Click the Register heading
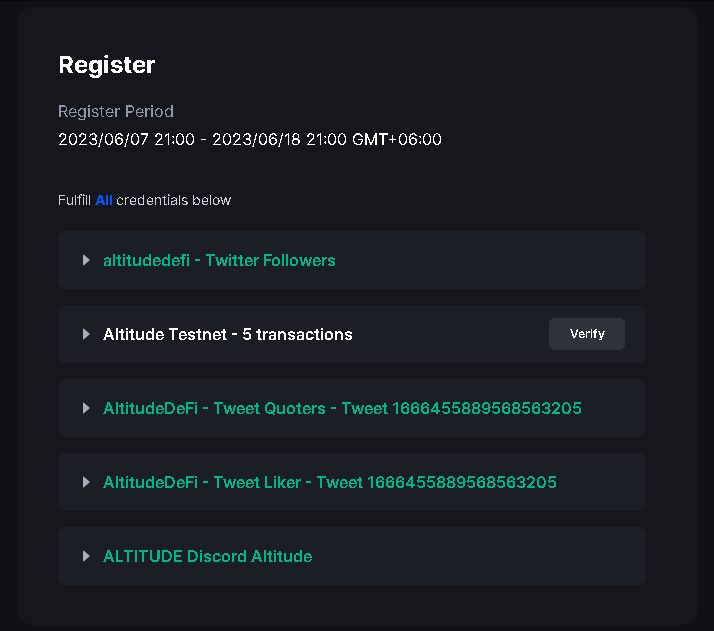 click(106, 65)
